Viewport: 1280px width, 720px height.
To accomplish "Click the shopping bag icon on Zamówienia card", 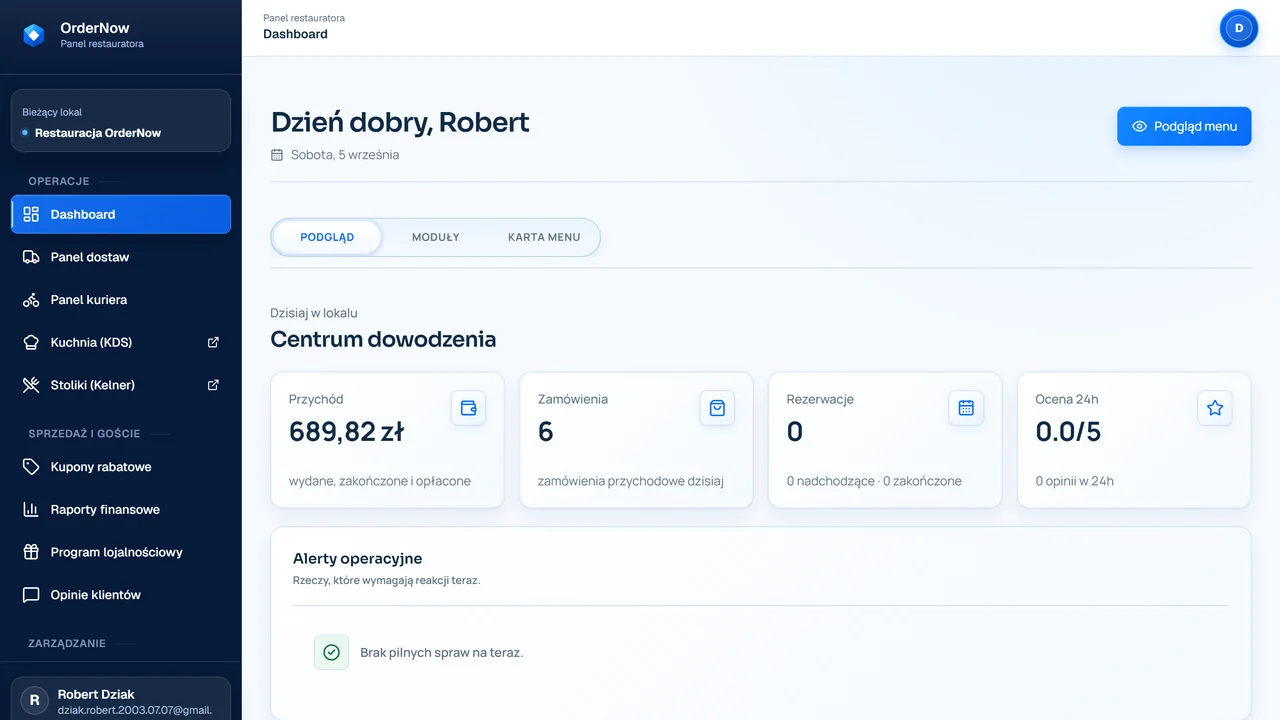I will pyautogui.click(x=717, y=408).
